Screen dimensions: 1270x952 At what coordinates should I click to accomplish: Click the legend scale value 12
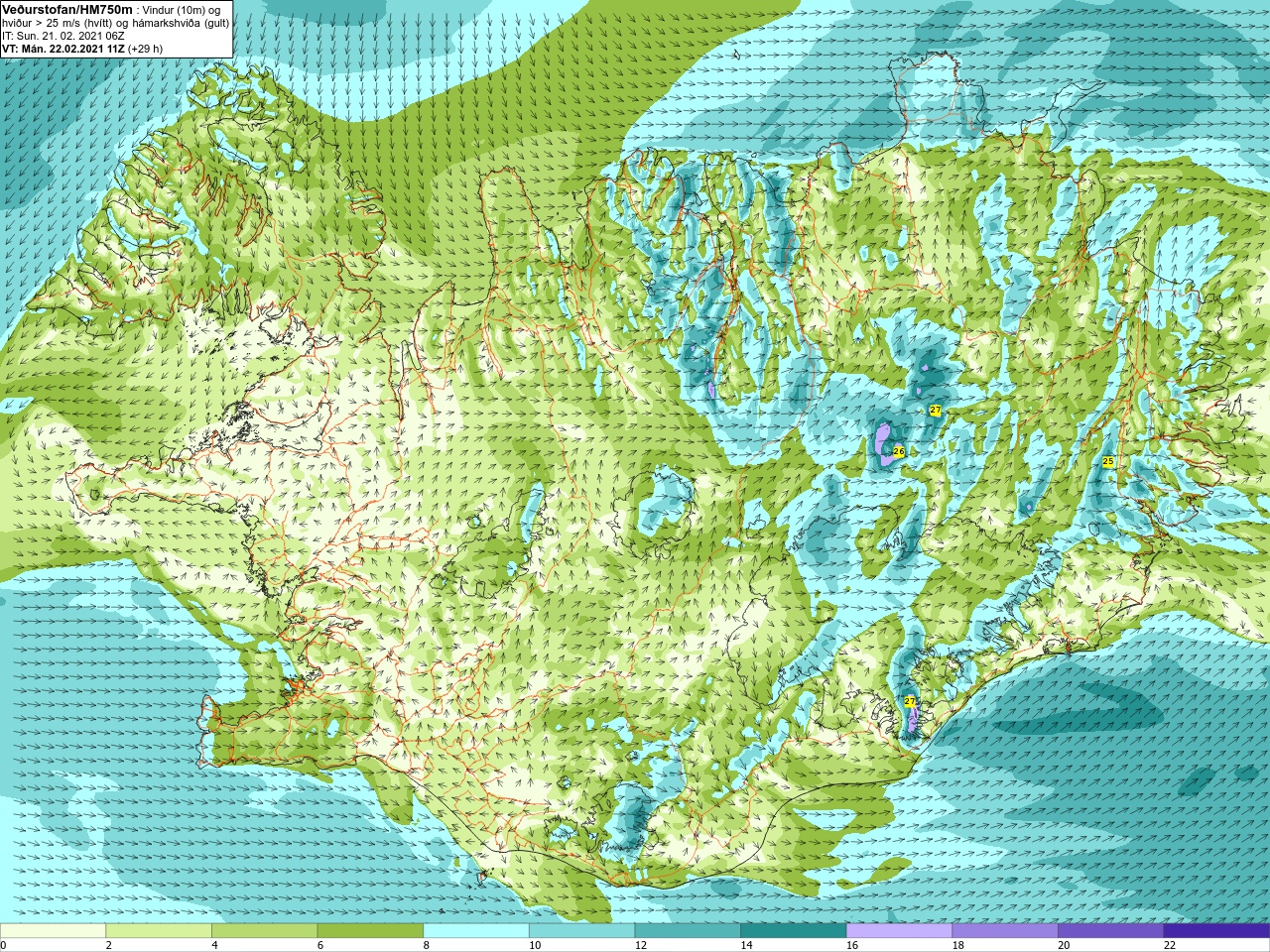click(641, 946)
